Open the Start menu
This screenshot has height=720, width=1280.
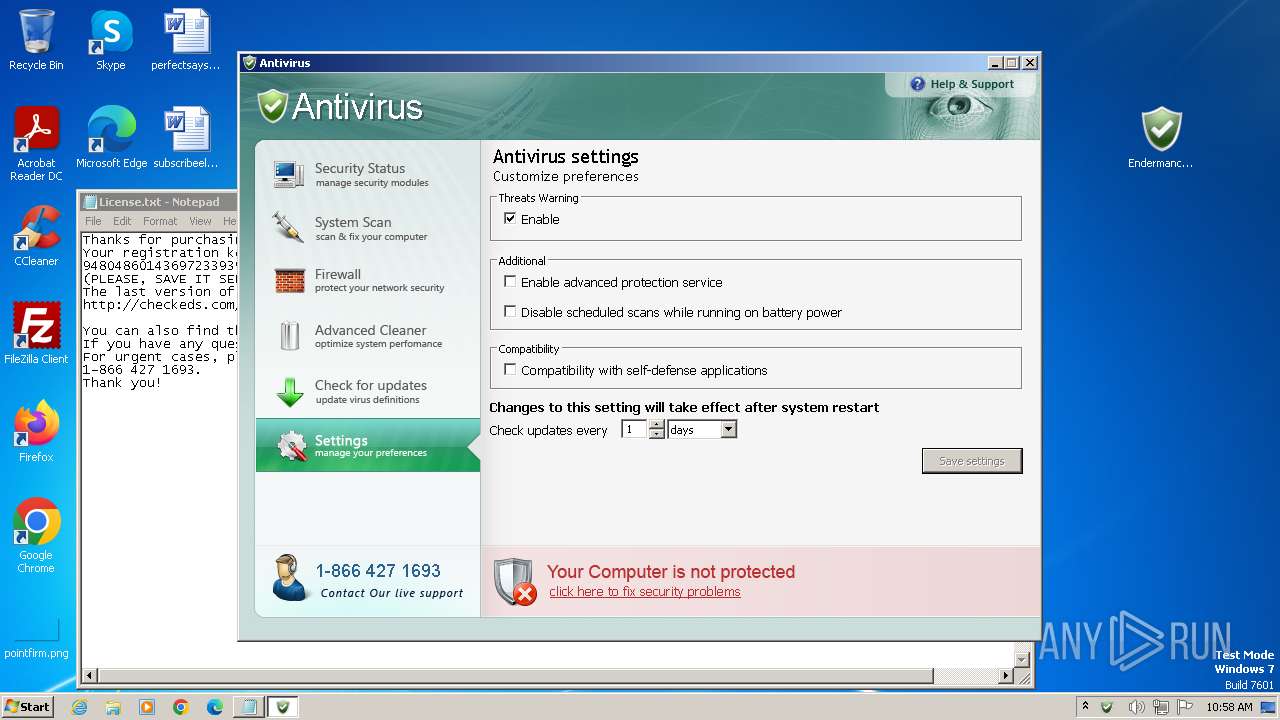pyautogui.click(x=28, y=707)
